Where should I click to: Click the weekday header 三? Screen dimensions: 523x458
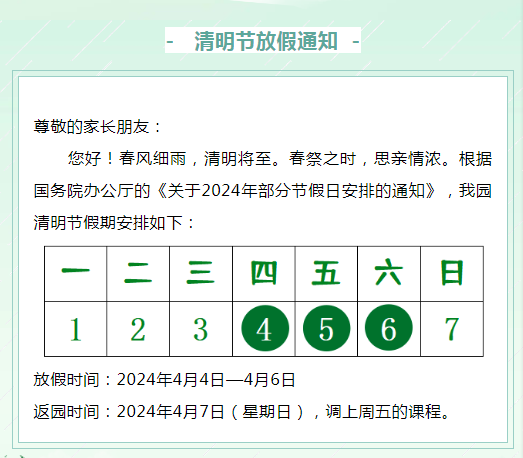click(201, 274)
